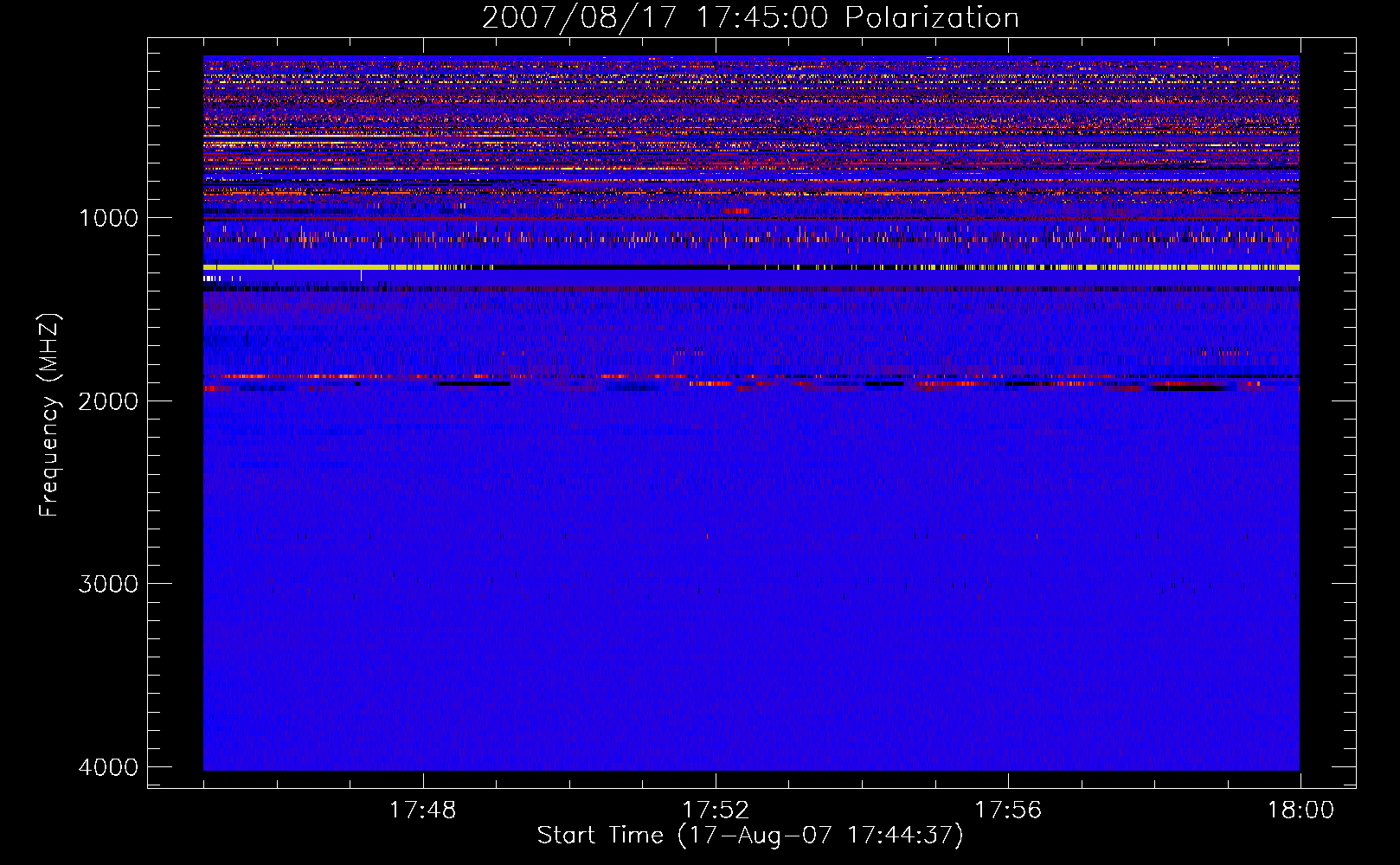This screenshot has width=1400, height=865.
Task: Click the 17:56 time tick label
Action: [x=1008, y=811]
